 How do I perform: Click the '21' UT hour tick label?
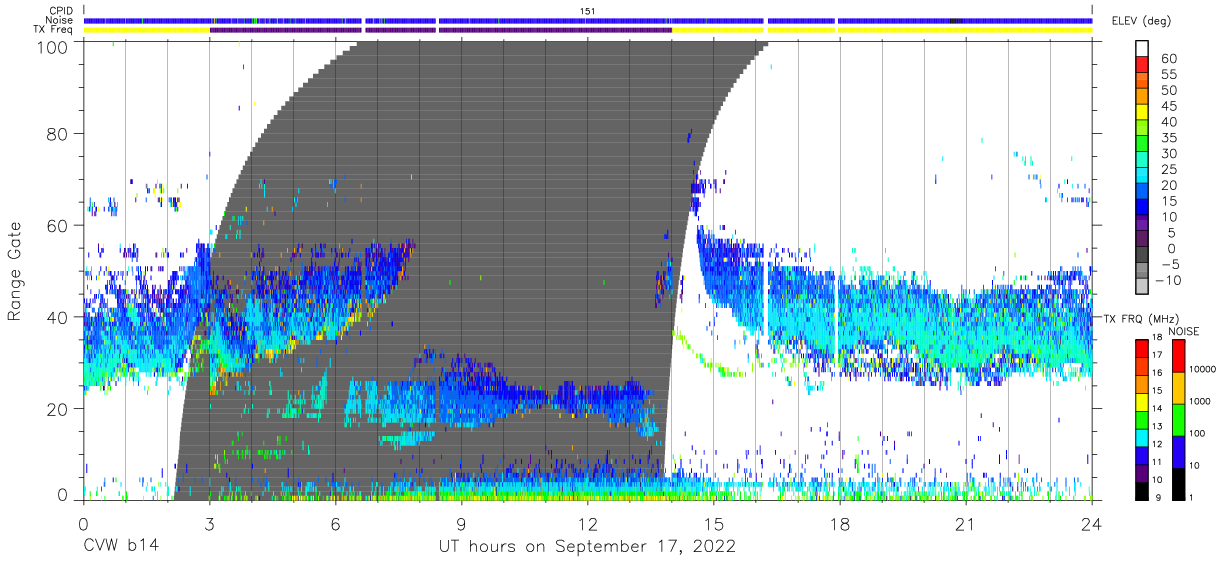(966, 524)
